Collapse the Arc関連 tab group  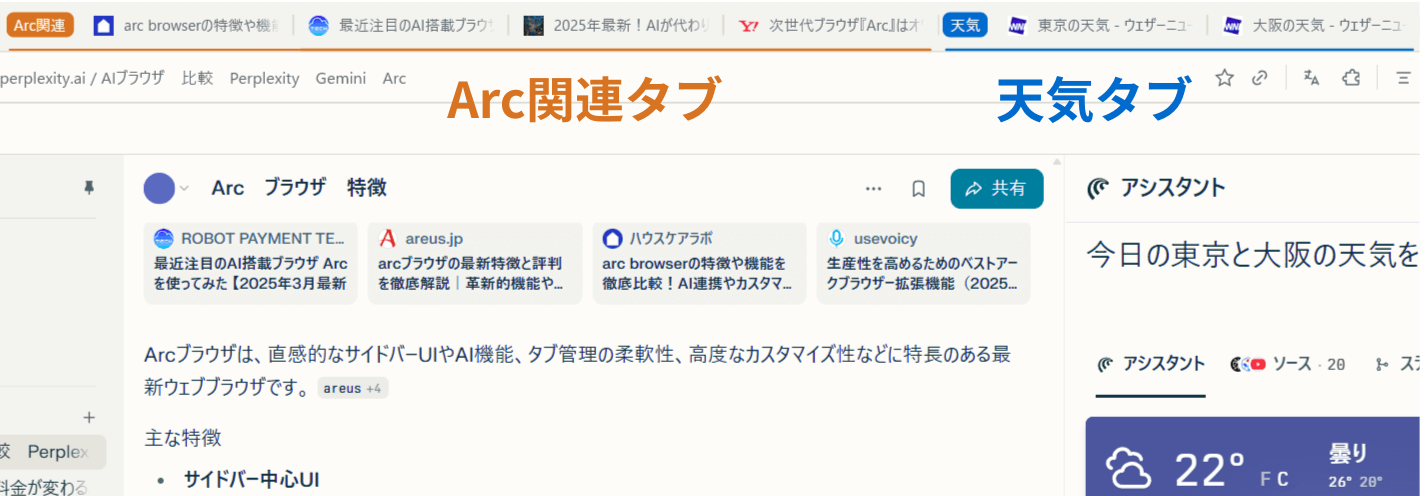click(x=40, y=25)
